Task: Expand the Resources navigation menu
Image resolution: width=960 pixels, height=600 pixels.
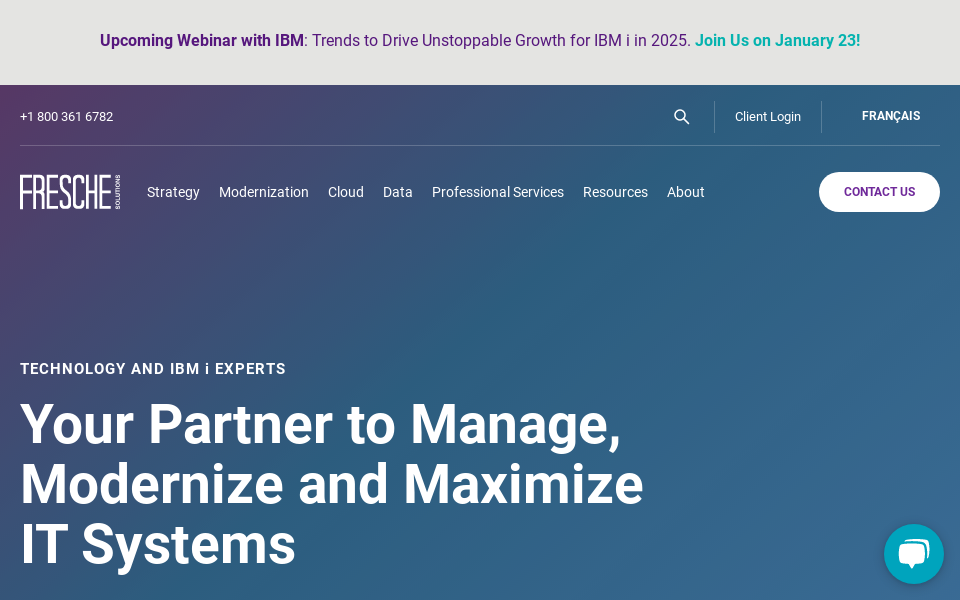Action: [x=615, y=192]
